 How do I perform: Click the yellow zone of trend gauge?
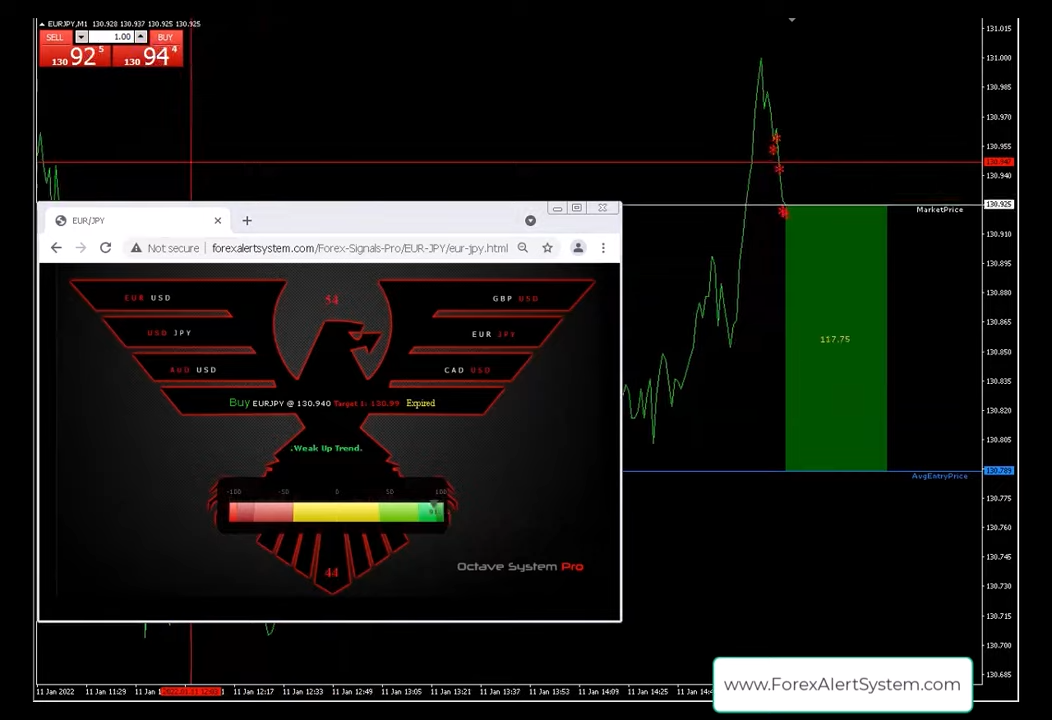(x=336, y=512)
